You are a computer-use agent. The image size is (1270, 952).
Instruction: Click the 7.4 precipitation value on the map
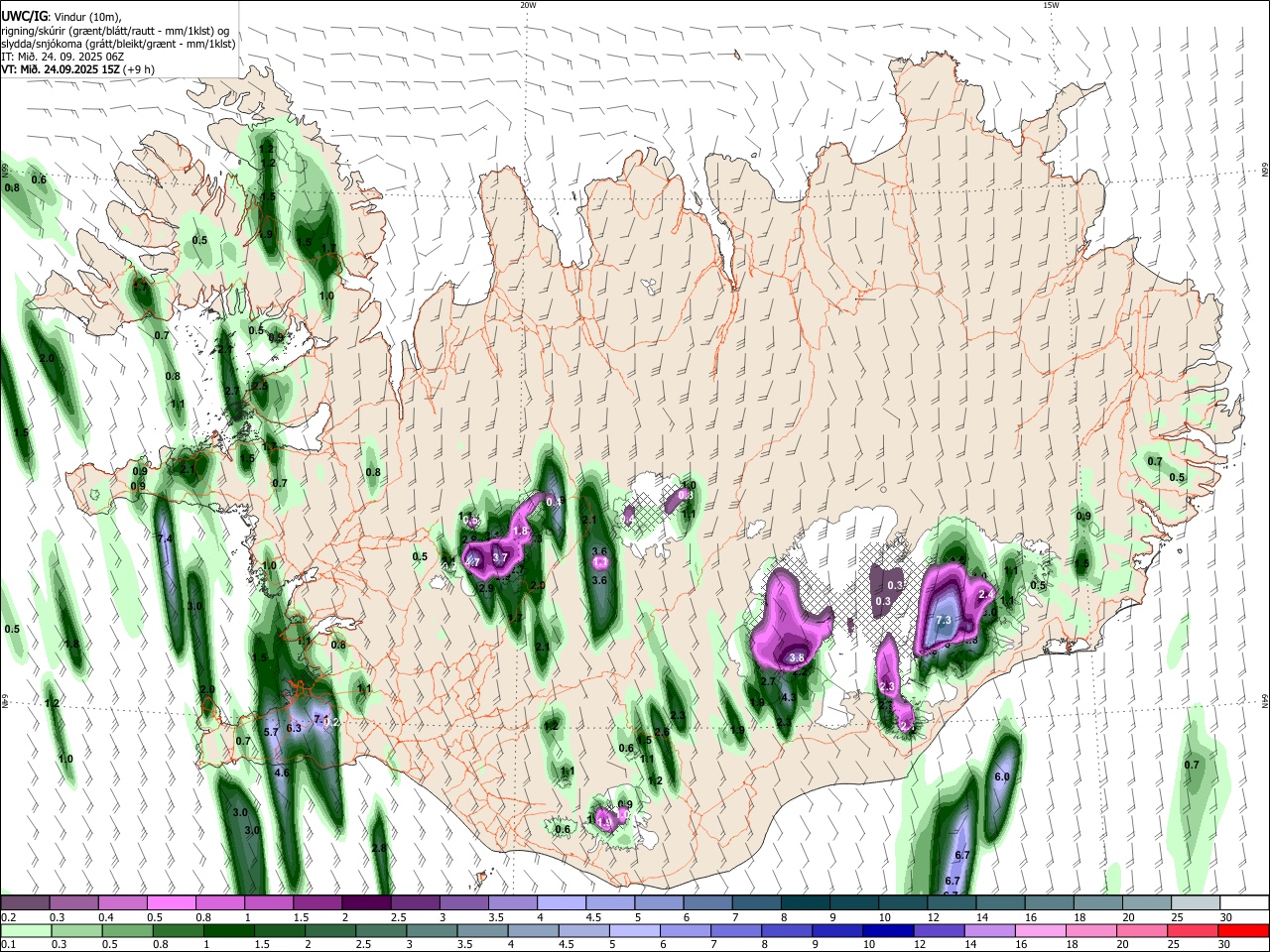pos(166,538)
